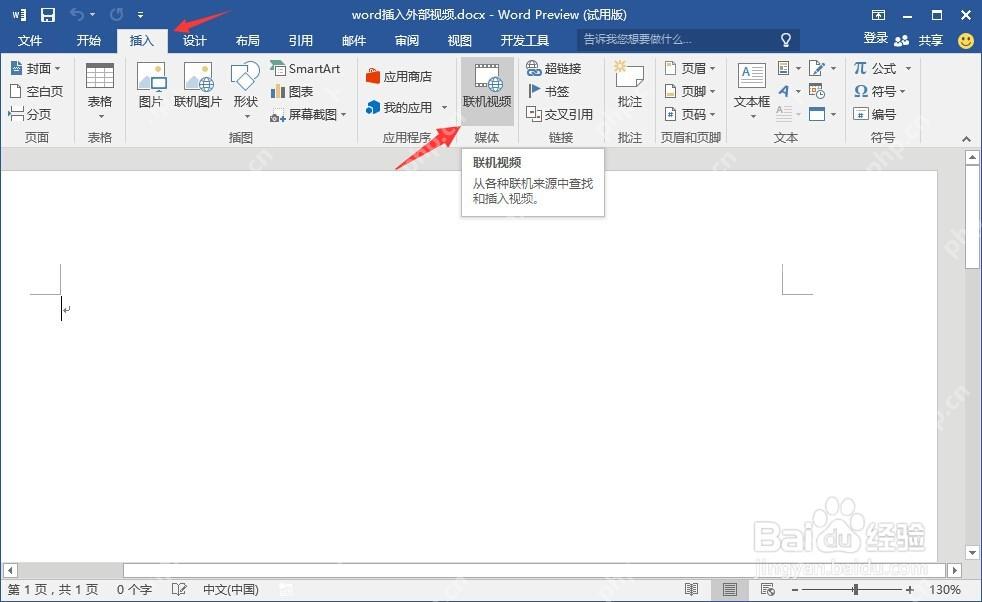Open the 文本框 text box gallery
Viewport: 982px width, 602px height.
click(x=752, y=91)
